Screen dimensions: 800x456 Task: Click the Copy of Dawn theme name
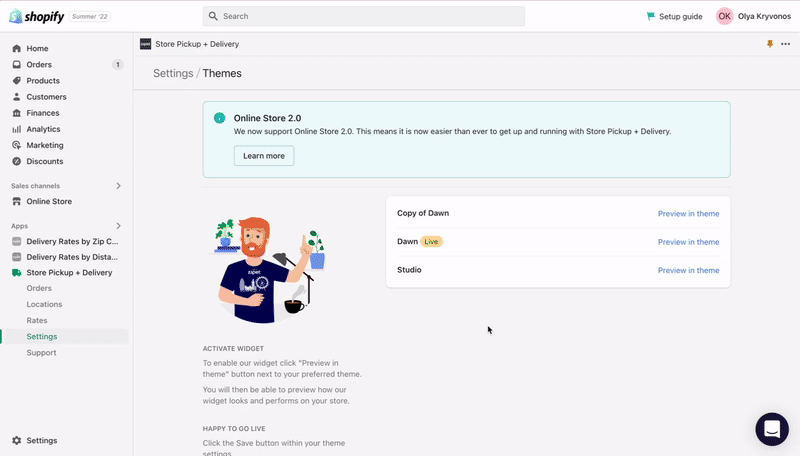(423, 213)
